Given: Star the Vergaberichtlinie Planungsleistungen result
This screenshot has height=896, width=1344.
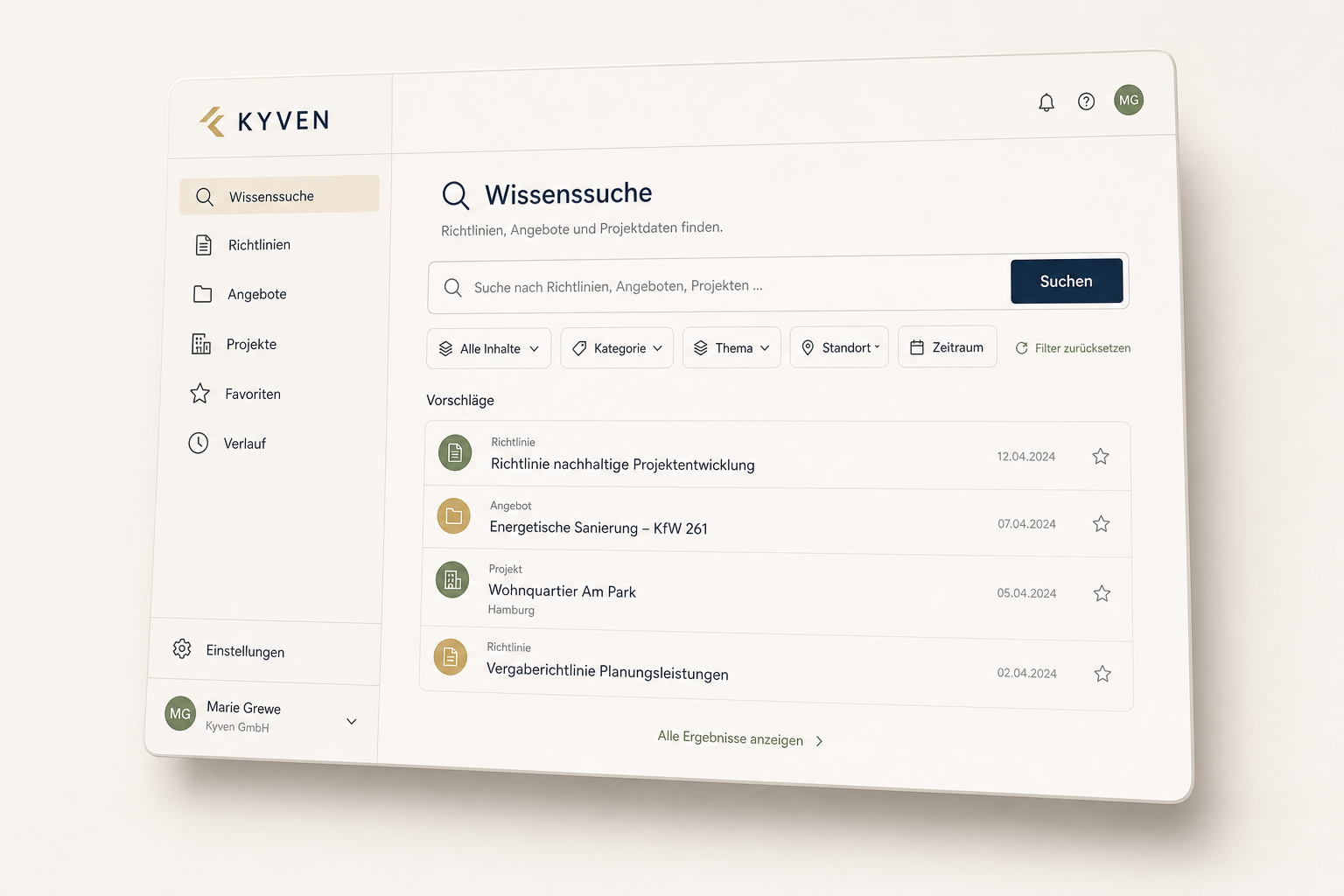Looking at the screenshot, I should 1102,673.
